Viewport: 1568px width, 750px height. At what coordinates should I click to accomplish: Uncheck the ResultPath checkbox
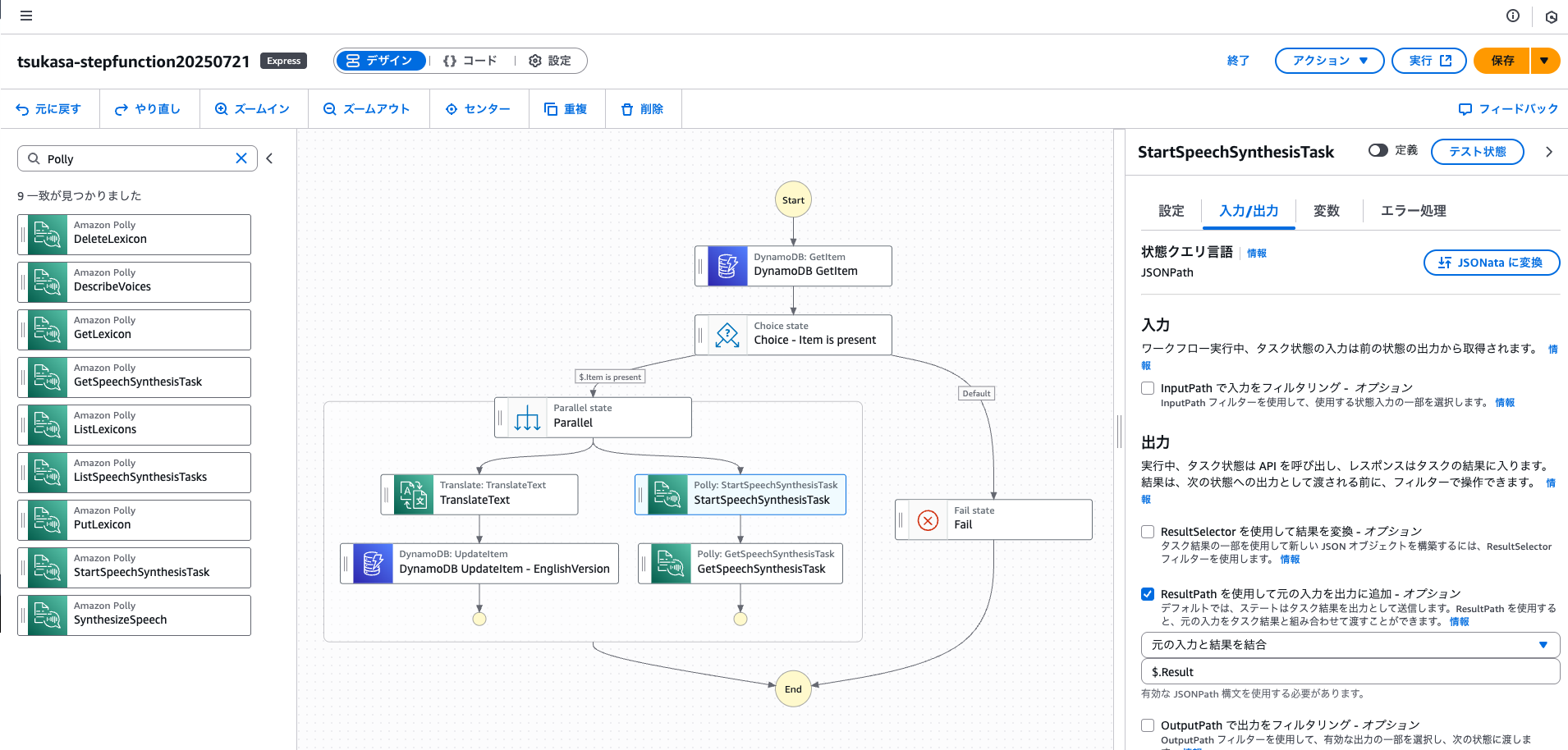click(x=1148, y=594)
